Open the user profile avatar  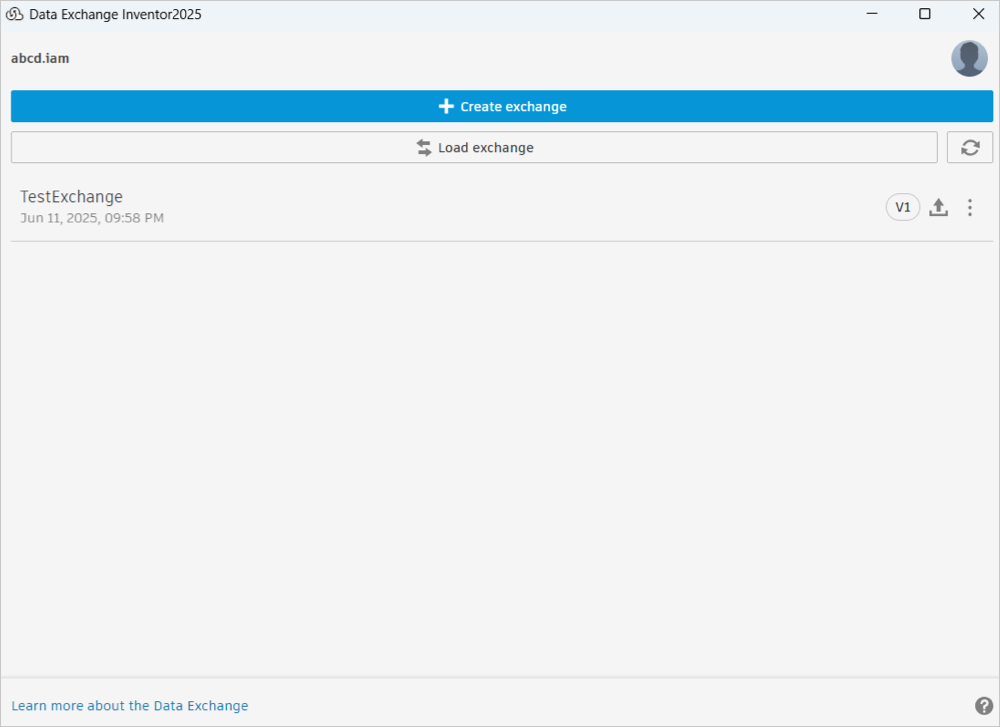pos(969,59)
